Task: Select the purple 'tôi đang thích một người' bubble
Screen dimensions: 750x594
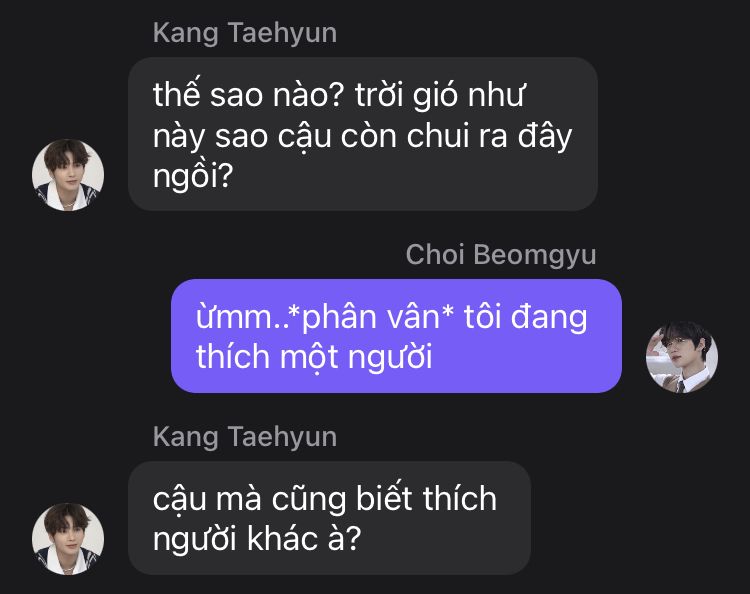Action: click(397, 336)
